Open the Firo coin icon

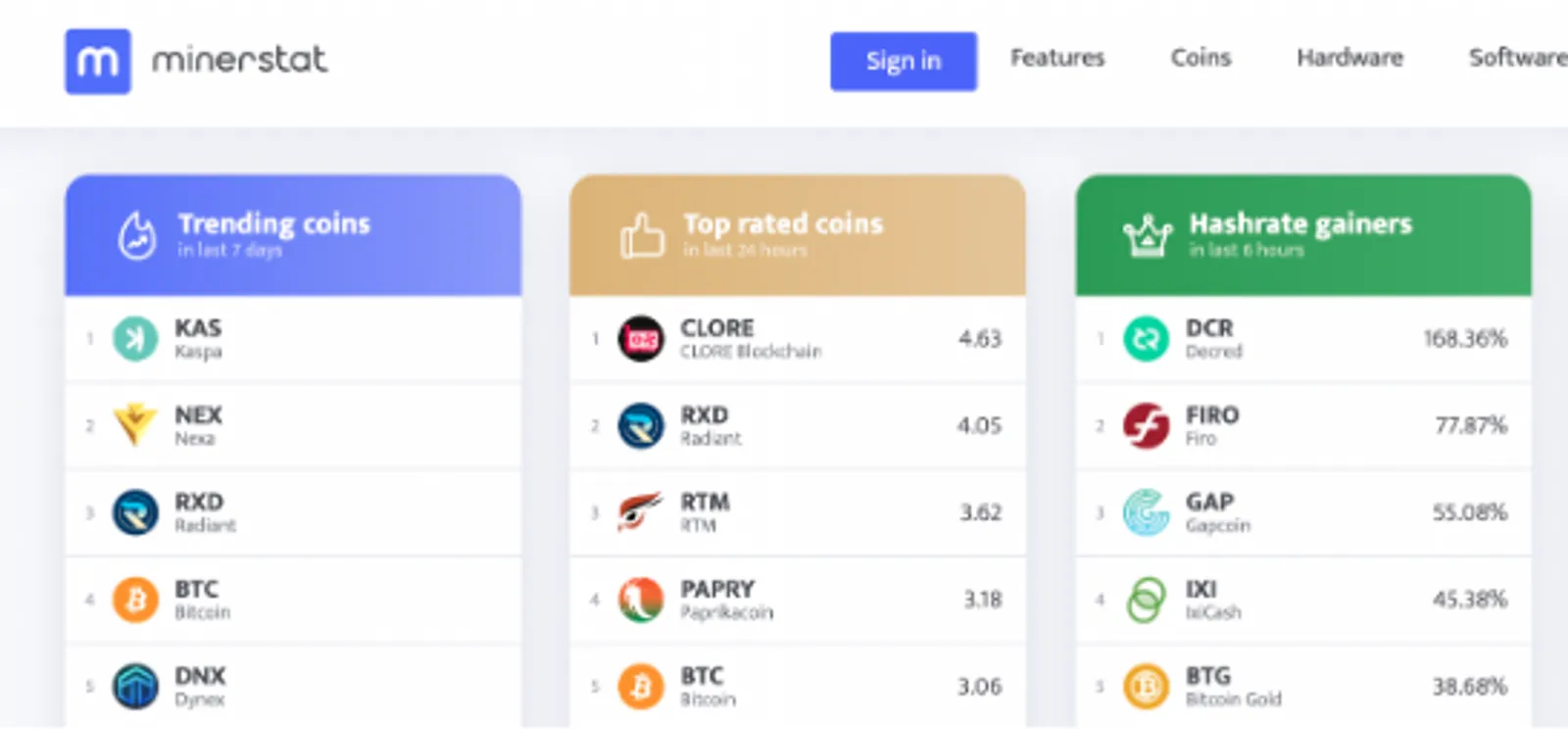[1146, 425]
